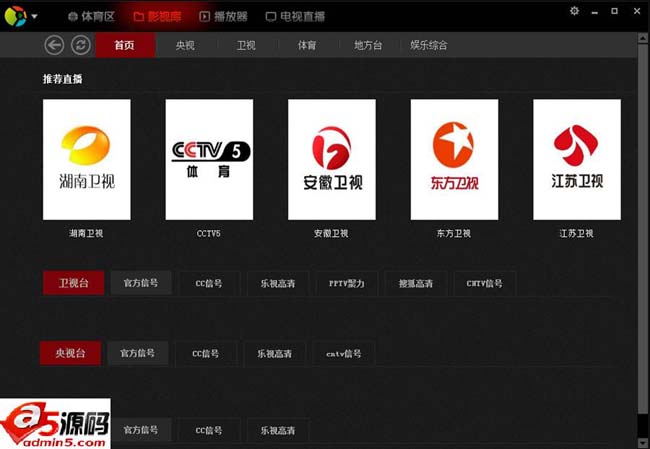The image size is (650, 449).
Task: Choose 官方信号 in the 卫视台 row
Action: [x=141, y=283]
